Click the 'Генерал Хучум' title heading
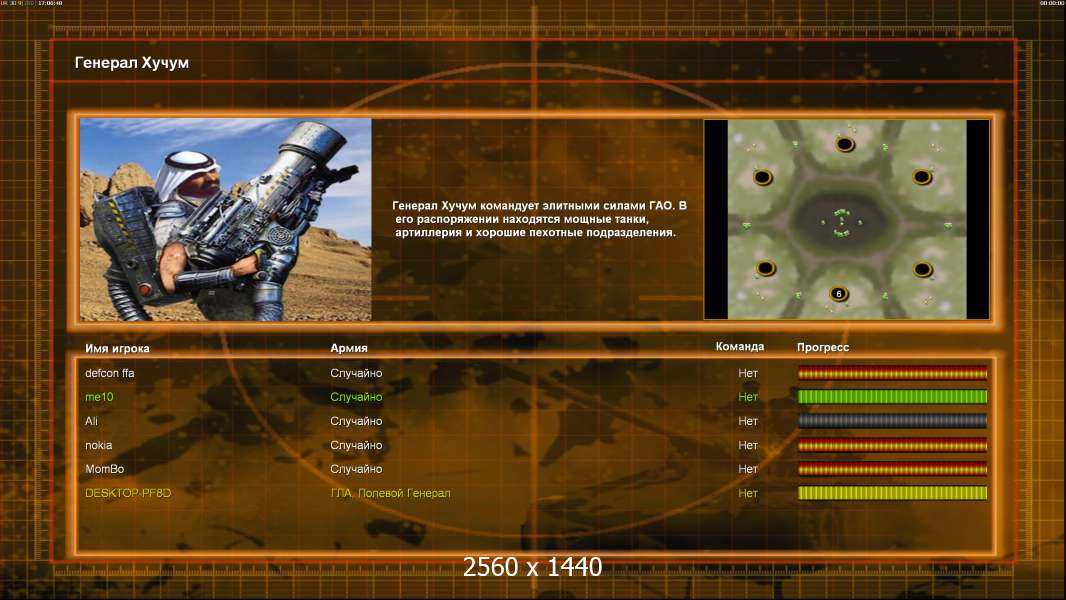Viewport: 1066px width, 600px height. (x=132, y=63)
